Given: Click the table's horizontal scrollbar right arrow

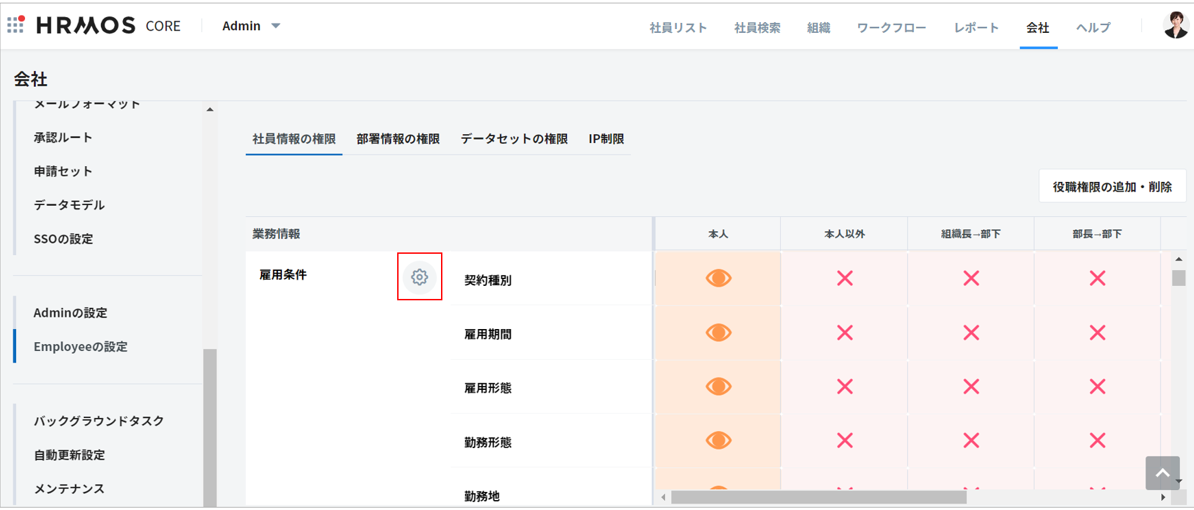Looking at the screenshot, I should coord(1163,497).
